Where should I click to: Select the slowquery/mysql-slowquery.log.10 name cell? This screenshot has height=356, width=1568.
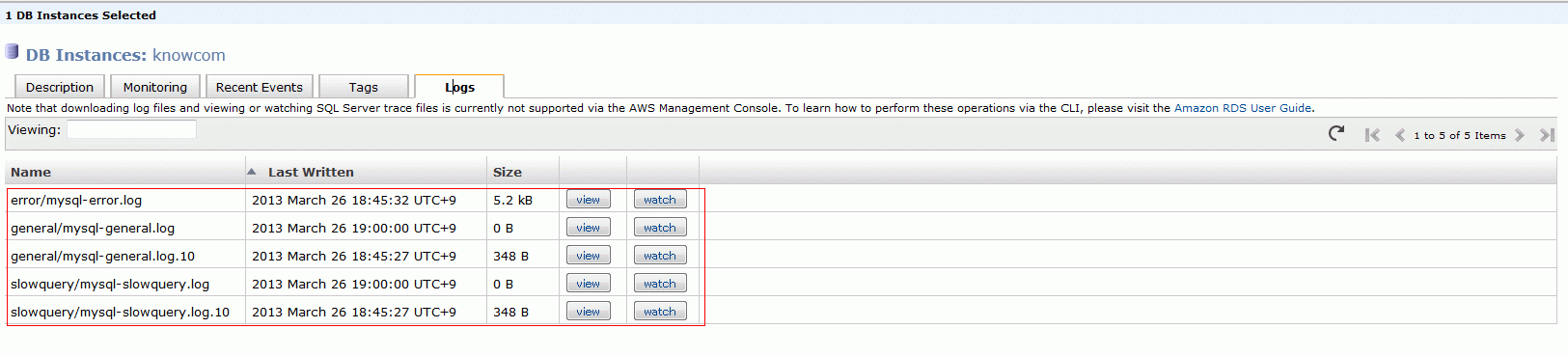tap(126, 312)
